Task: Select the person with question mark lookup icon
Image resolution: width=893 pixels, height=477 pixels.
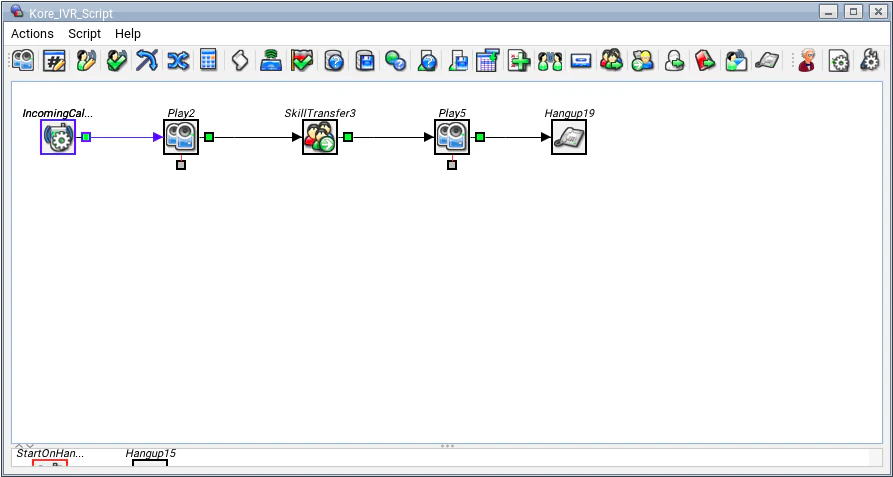Action: [x=427, y=60]
